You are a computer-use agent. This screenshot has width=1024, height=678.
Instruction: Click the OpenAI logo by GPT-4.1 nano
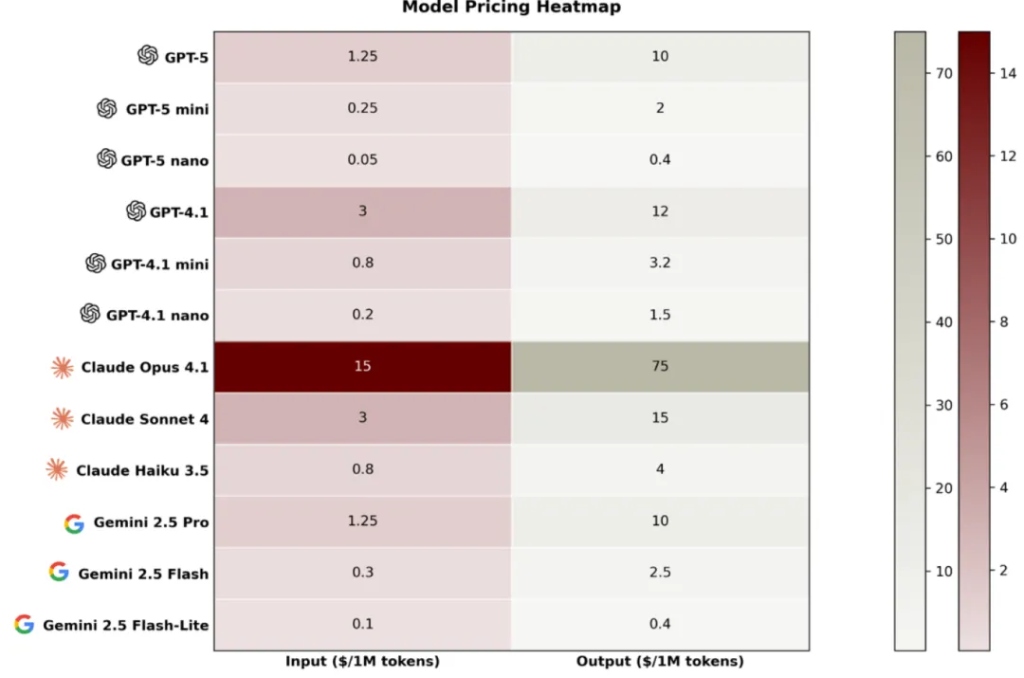click(x=90, y=314)
